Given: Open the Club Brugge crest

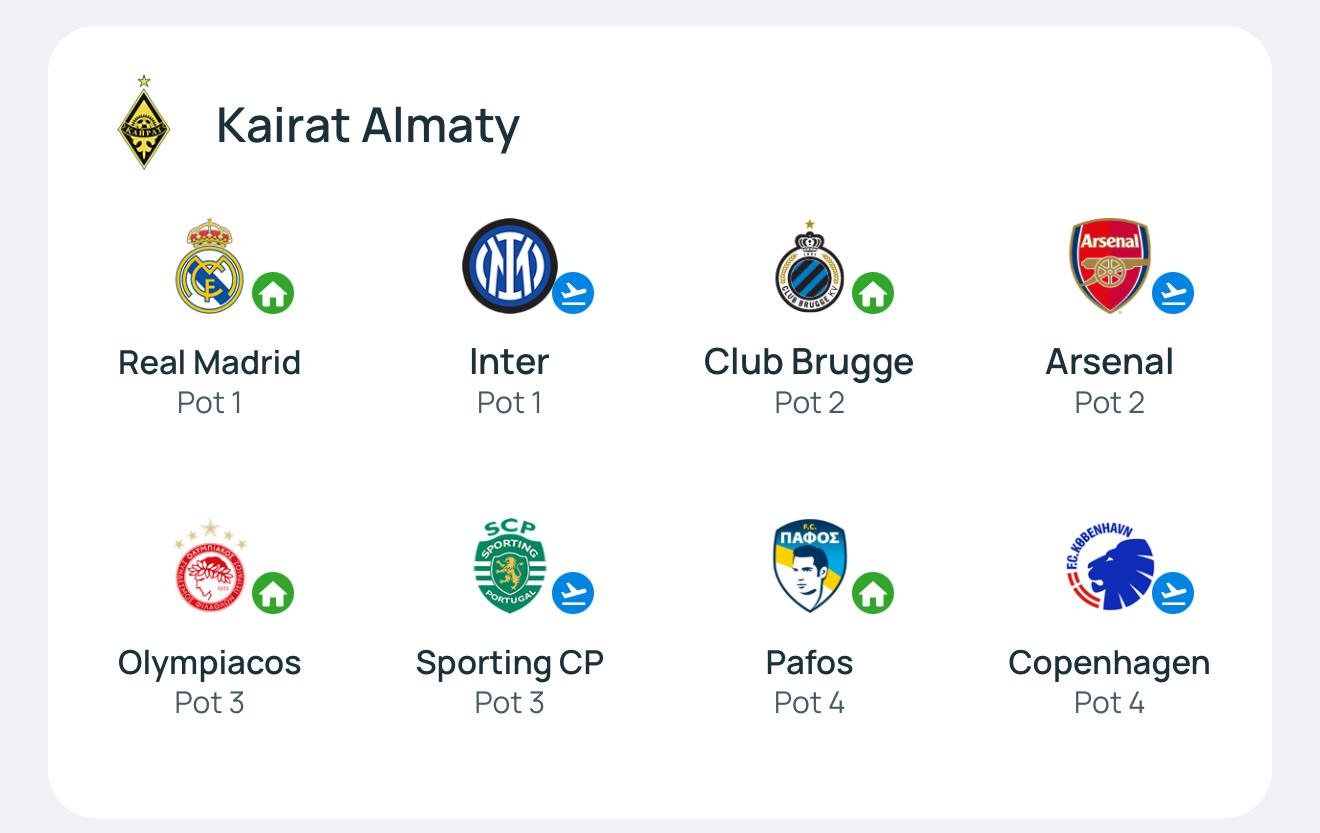Looking at the screenshot, I should pyautogui.click(x=809, y=268).
